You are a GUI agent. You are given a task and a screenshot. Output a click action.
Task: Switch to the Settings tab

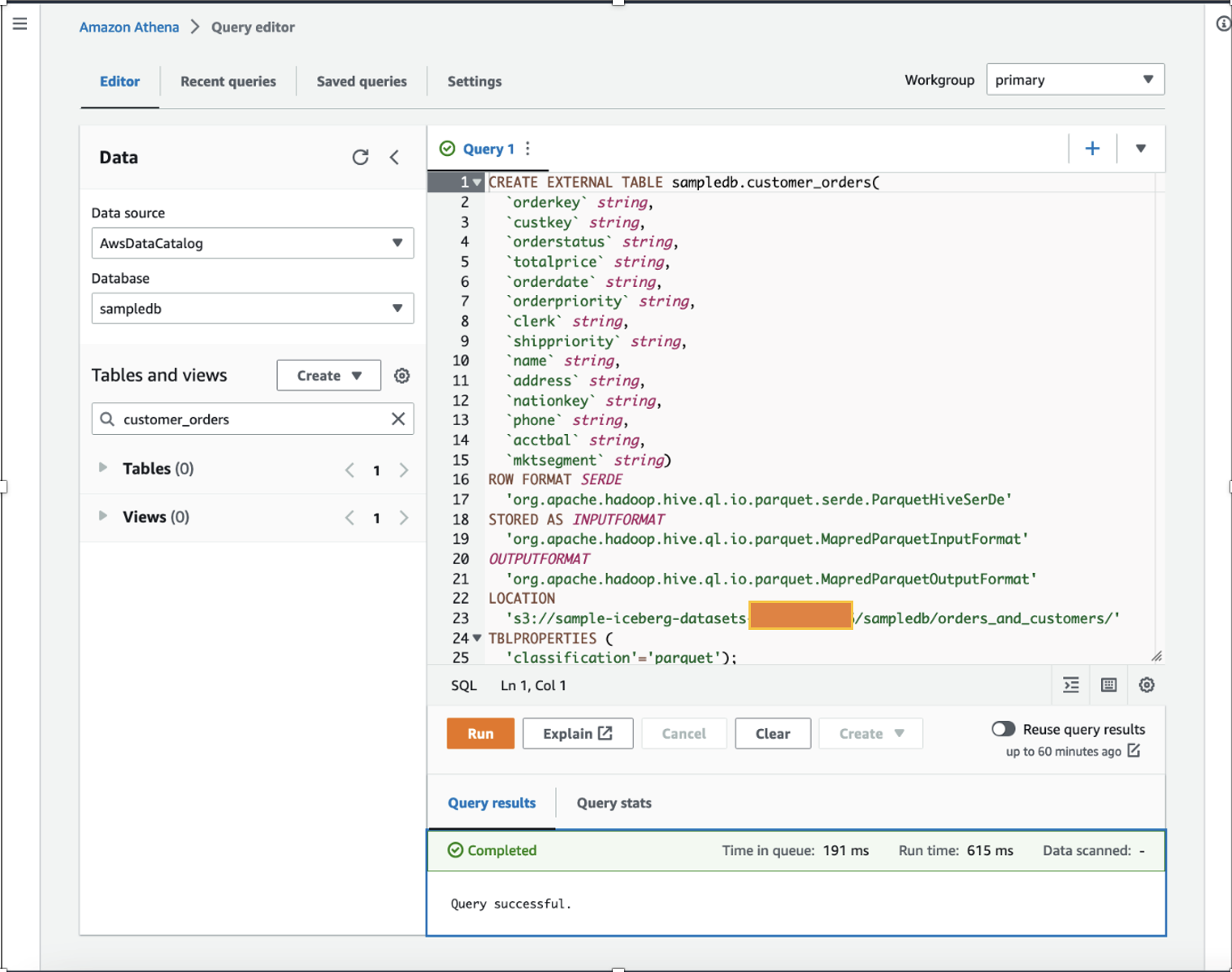pyautogui.click(x=475, y=81)
